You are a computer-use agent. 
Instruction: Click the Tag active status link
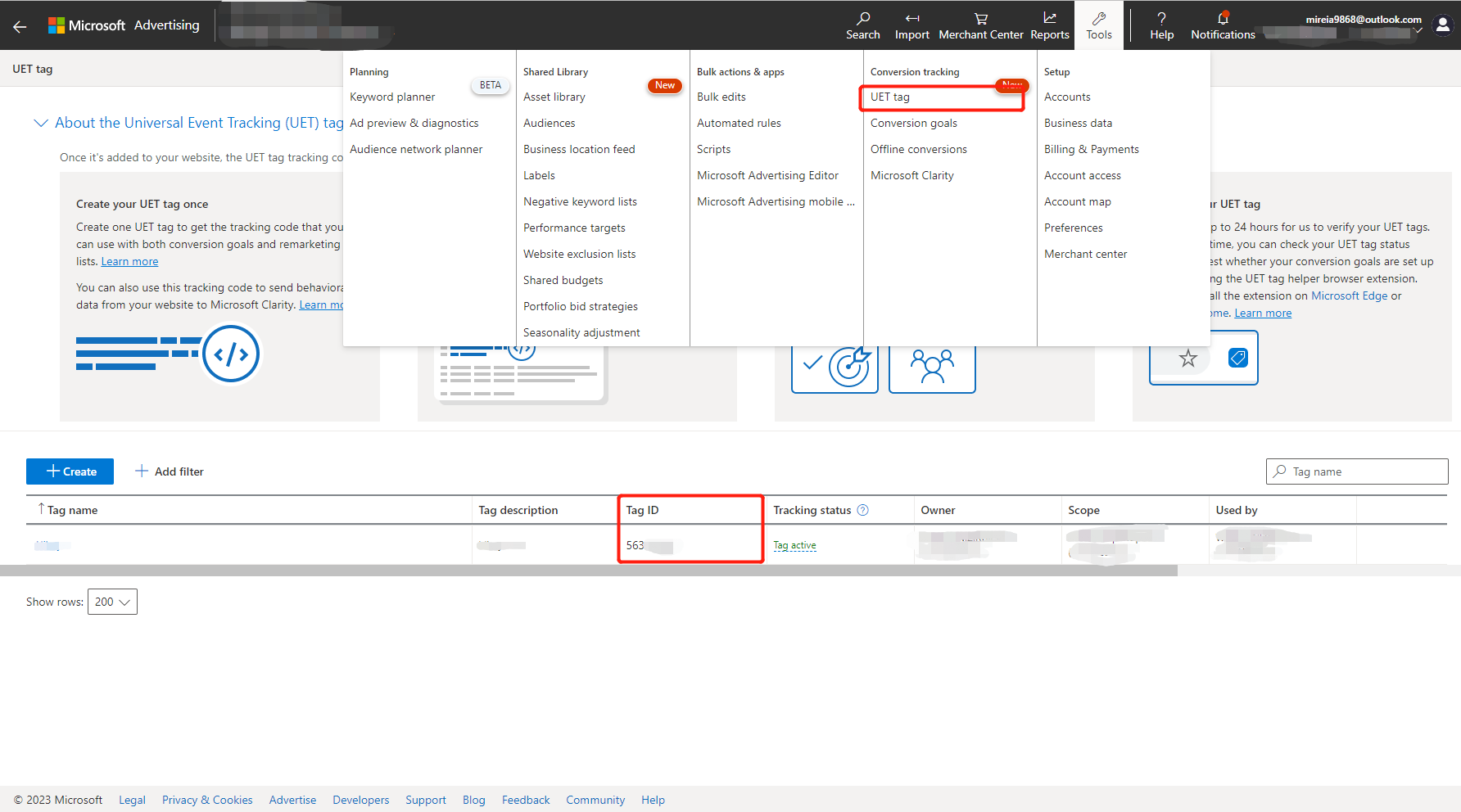coord(794,545)
